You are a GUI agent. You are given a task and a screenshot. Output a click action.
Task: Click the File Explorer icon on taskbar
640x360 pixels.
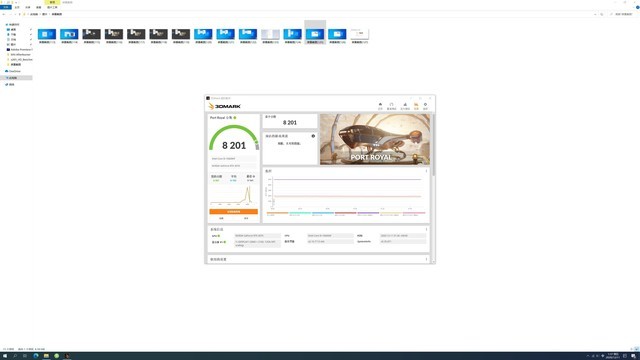click(46, 356)
